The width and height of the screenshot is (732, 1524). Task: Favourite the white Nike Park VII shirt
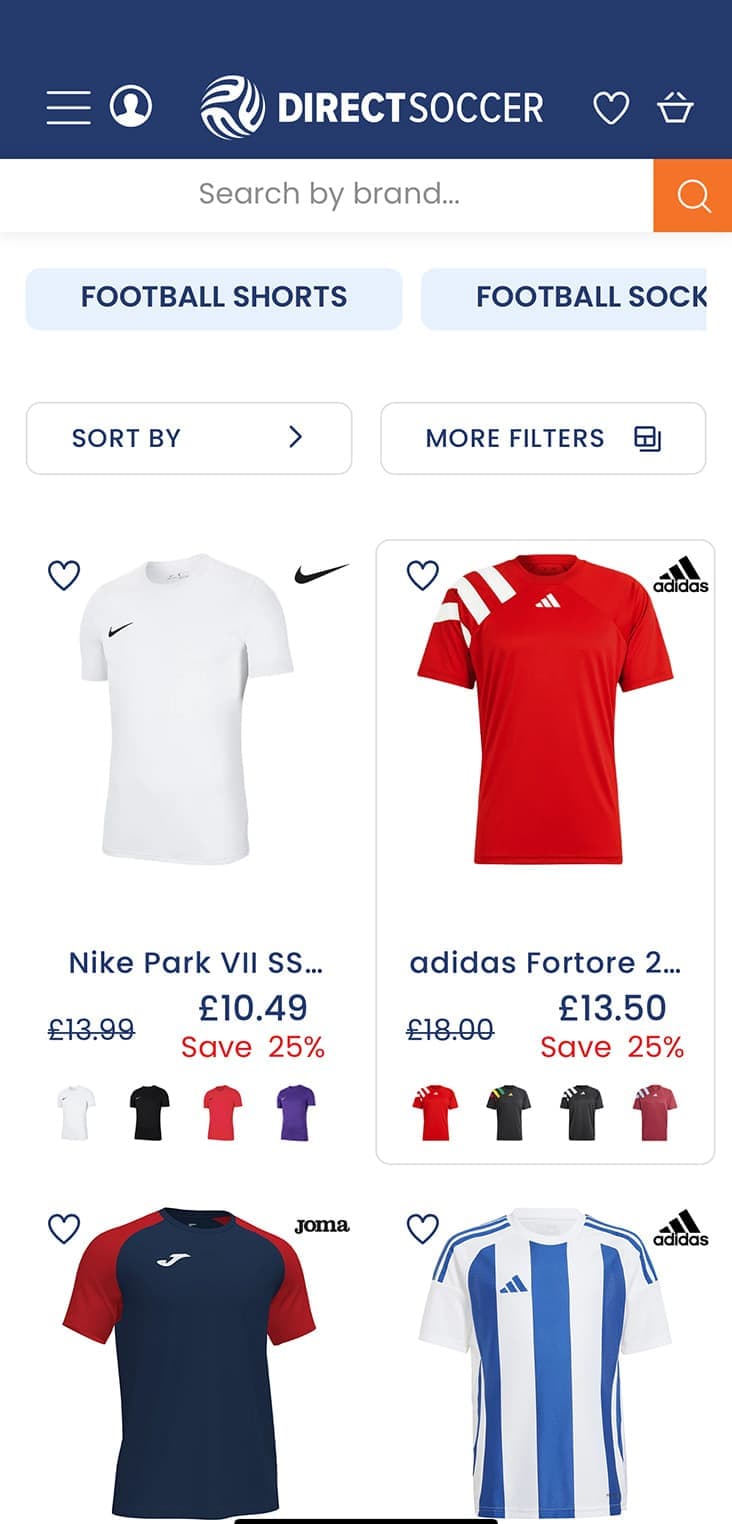[x=64, y=575]
